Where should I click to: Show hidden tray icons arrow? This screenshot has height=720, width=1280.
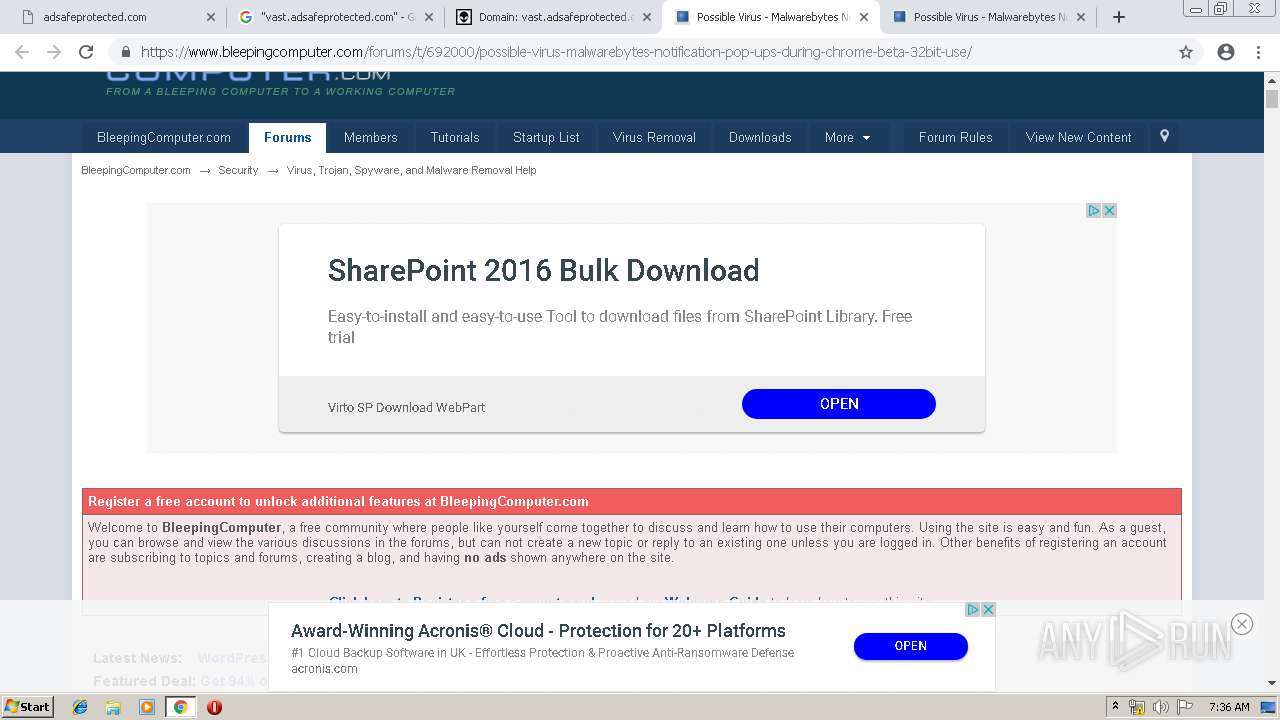[1115, 707]
